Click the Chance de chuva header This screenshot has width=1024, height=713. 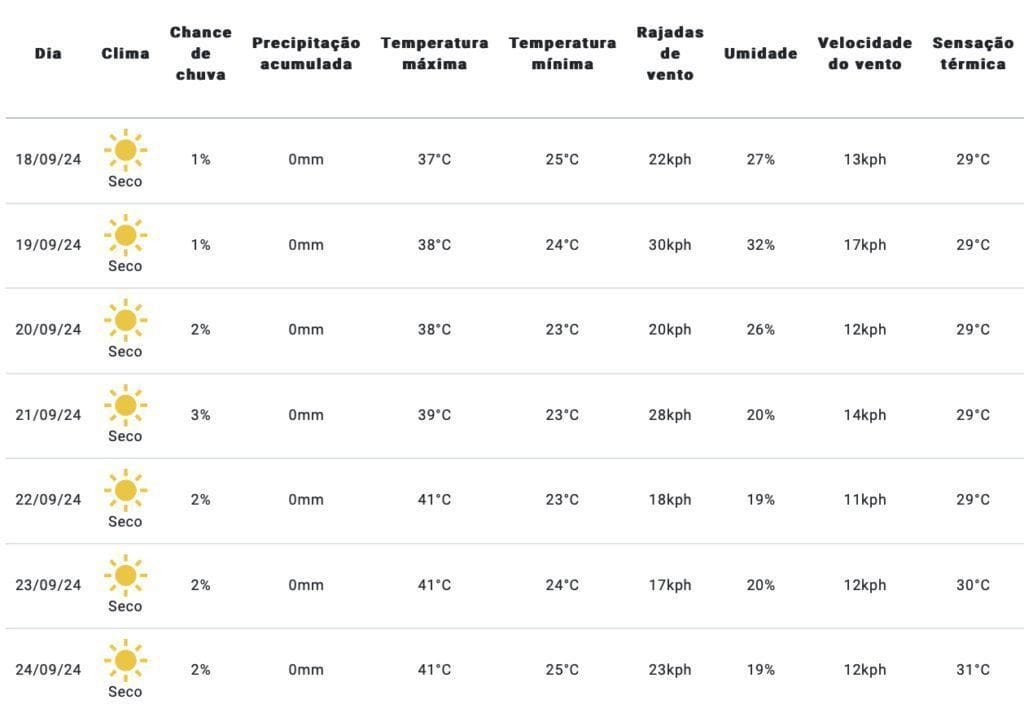click(200, 54)
